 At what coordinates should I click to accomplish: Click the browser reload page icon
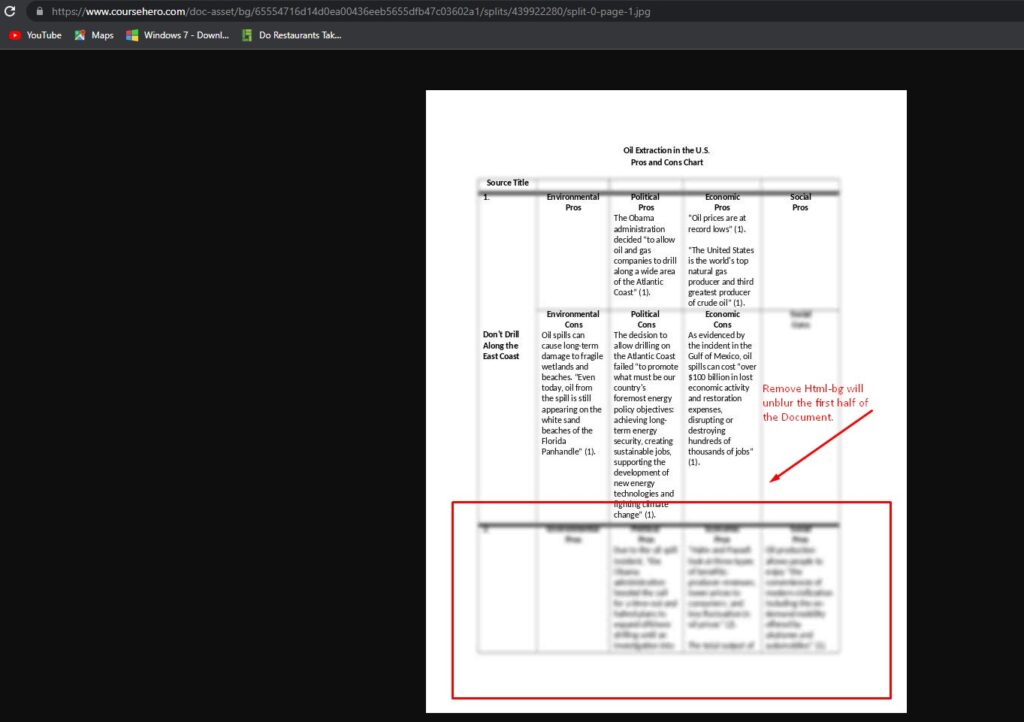click(10, 11)
